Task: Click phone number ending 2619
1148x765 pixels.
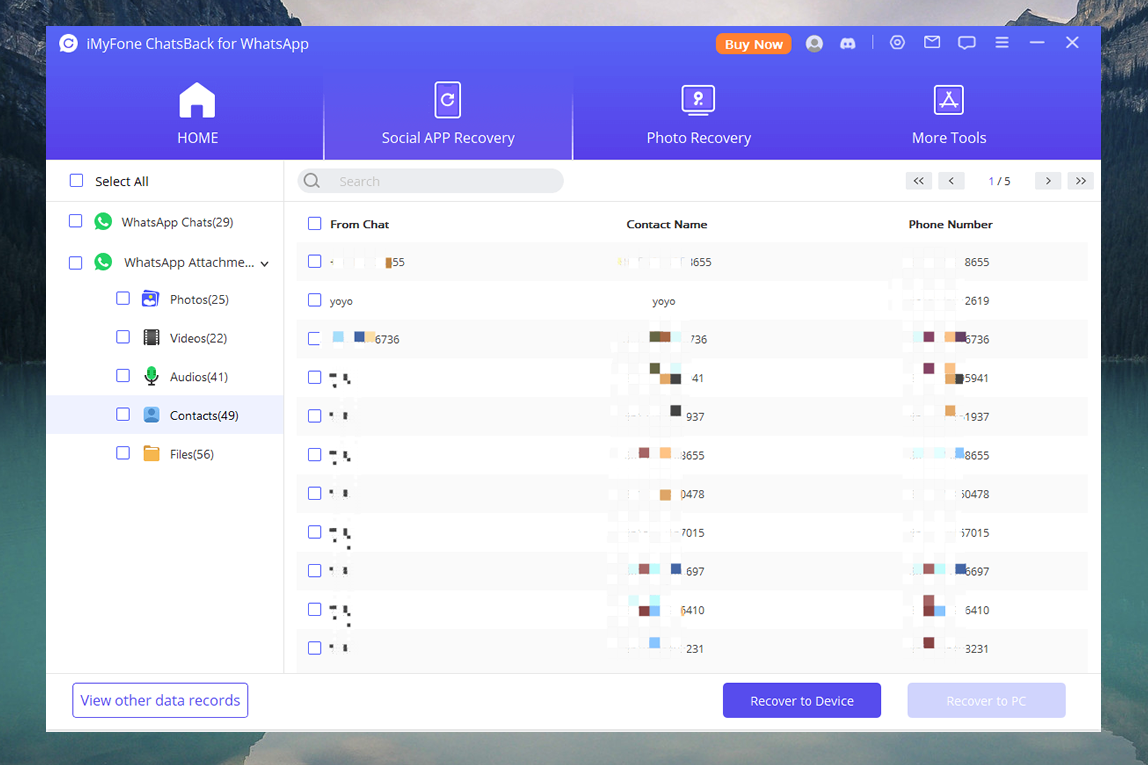Action: (x=977, y=301)
